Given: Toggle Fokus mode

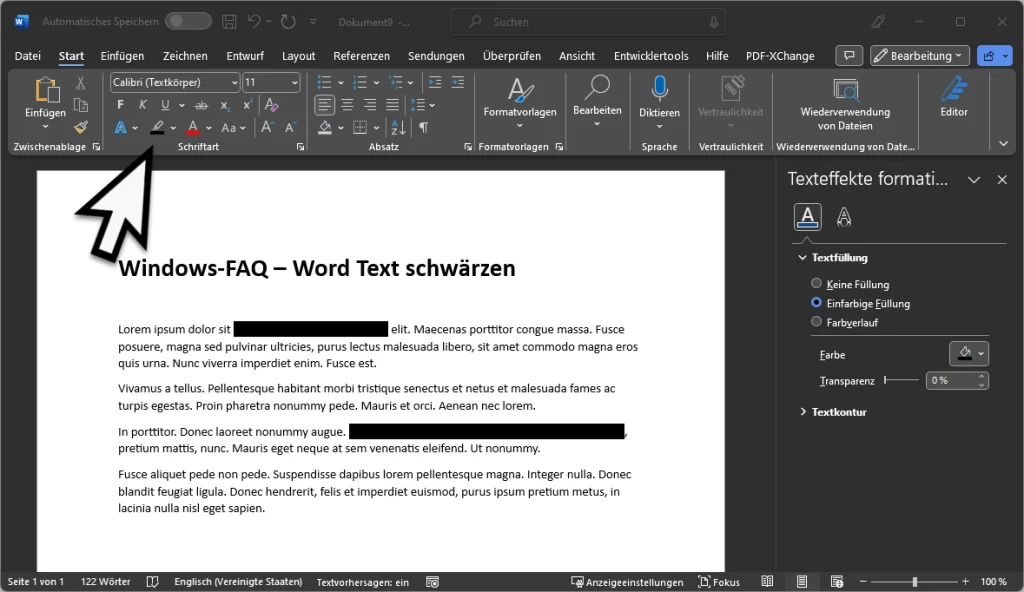Looking at the screenshot, I should coord(719,582).
